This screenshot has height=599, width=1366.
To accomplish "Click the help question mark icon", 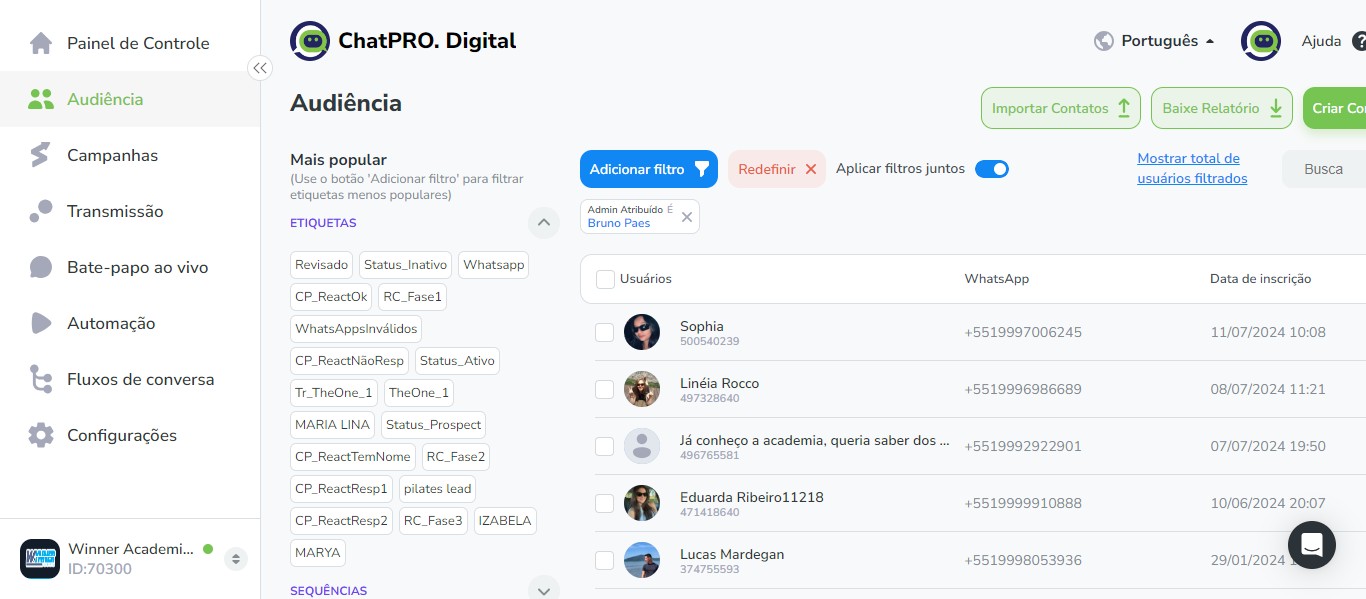I will (x=1359, y=42).
